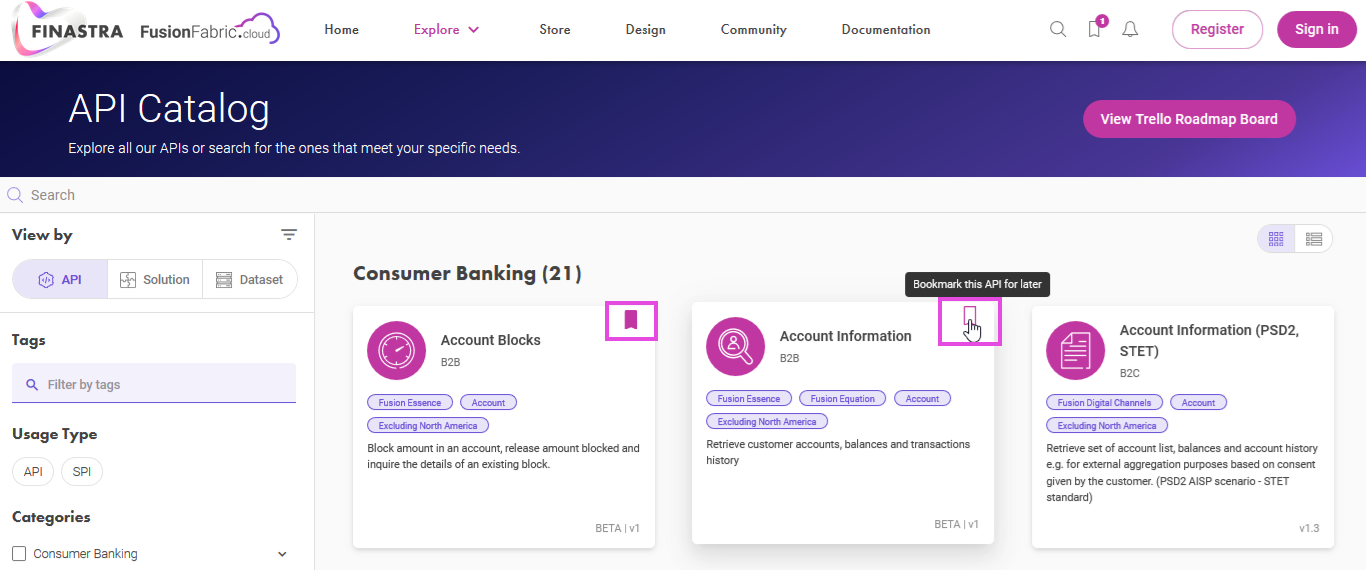The image size is (1366, 570).
Task: Switch to list view layout
Action: tap(1314, 239)
